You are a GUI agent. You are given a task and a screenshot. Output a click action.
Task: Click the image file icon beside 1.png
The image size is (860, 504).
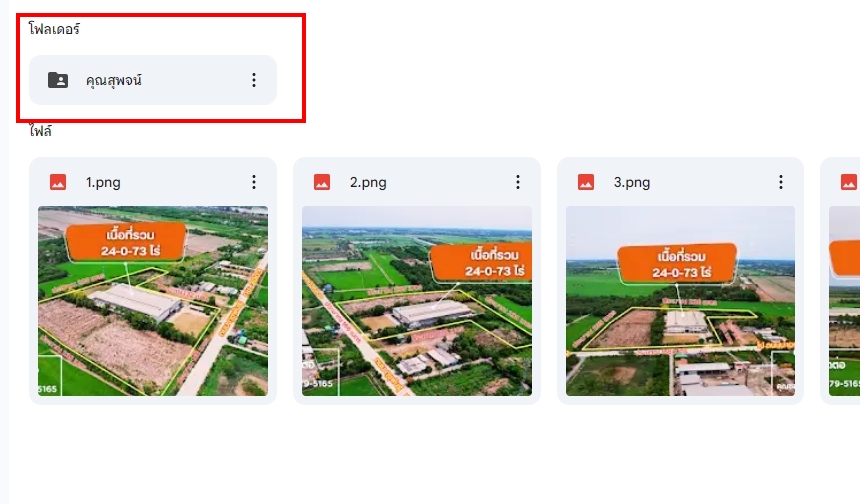point(58,182)
